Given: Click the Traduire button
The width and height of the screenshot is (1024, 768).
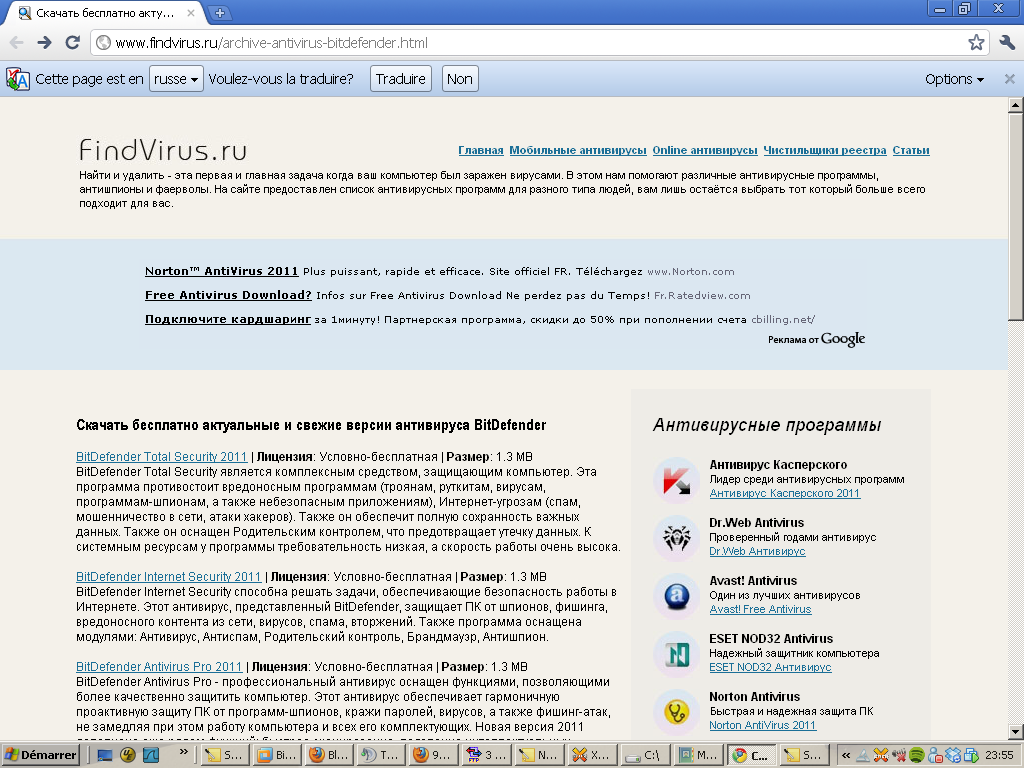Looking at the screenshot, I should coord(400,79).
